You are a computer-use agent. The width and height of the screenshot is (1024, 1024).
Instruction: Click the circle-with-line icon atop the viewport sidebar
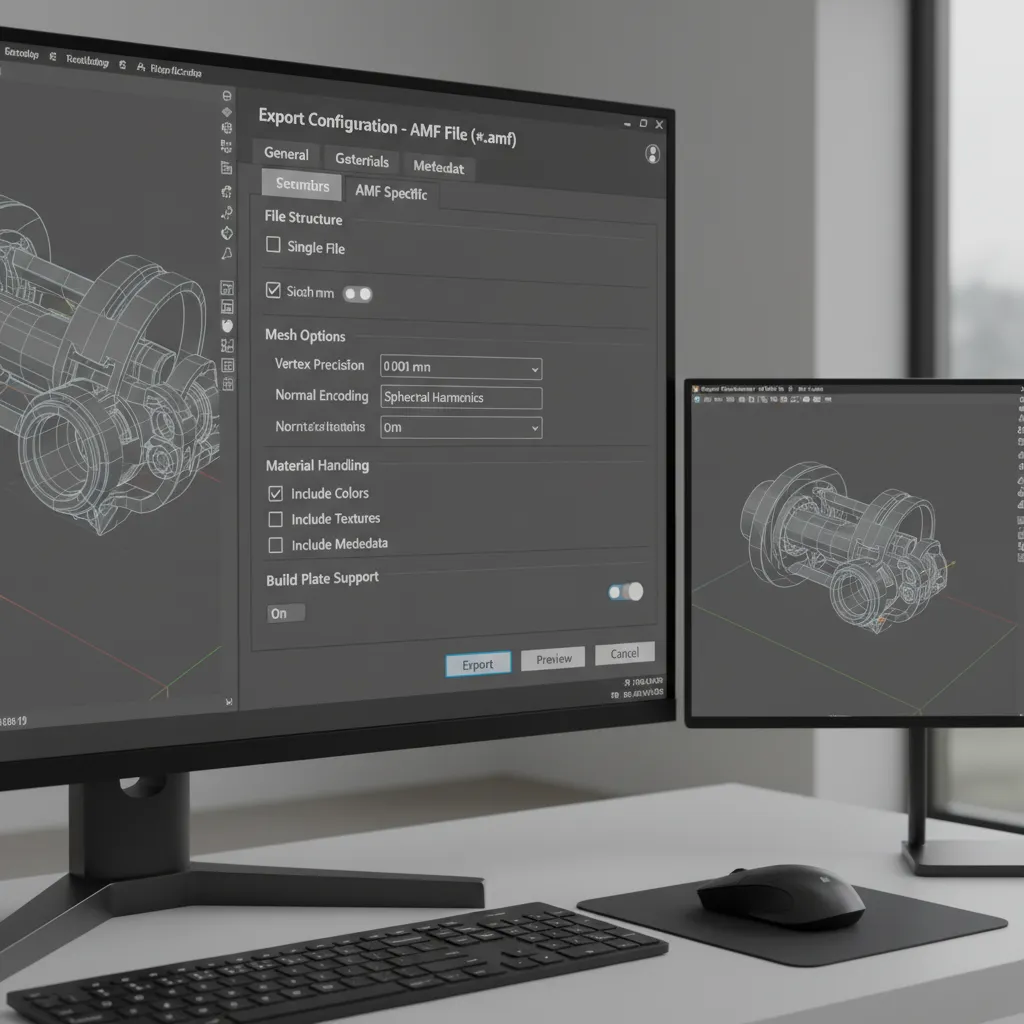tap(227, 95)
